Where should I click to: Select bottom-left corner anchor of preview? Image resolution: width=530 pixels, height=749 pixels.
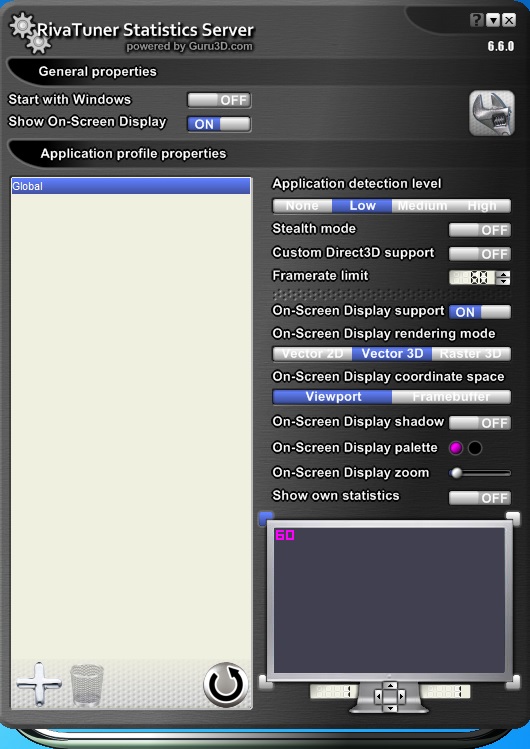(x=265, y=682)
